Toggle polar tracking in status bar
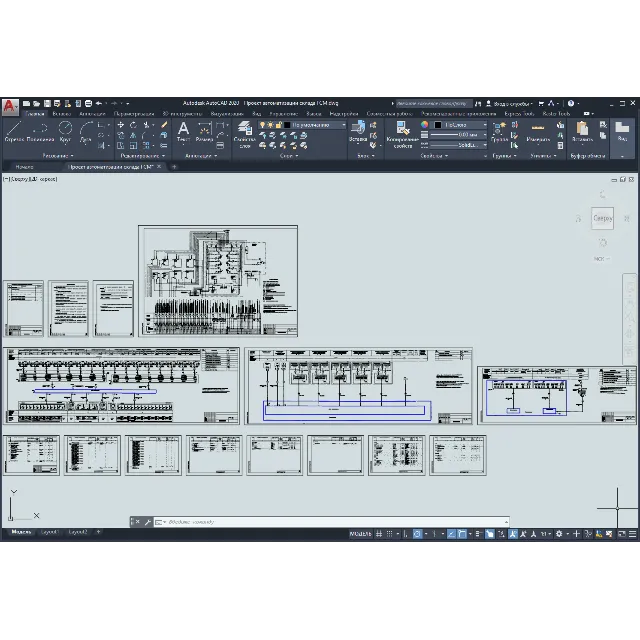This screenshot has width=640, height=640. (417, 533)
